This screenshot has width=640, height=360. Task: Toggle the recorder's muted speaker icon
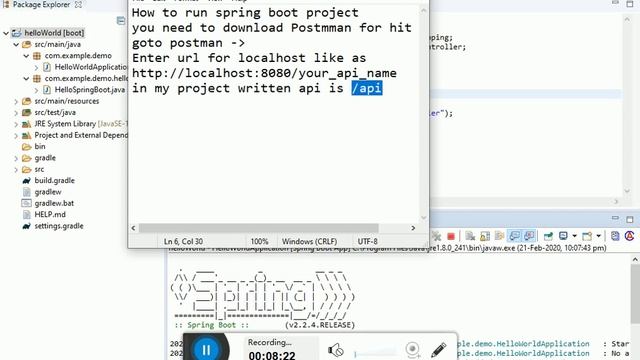[336, 350]
